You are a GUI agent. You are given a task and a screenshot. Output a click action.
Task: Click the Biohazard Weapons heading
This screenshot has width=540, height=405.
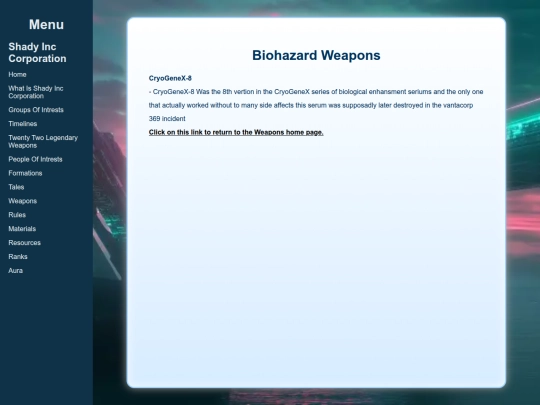coord(316,55)
